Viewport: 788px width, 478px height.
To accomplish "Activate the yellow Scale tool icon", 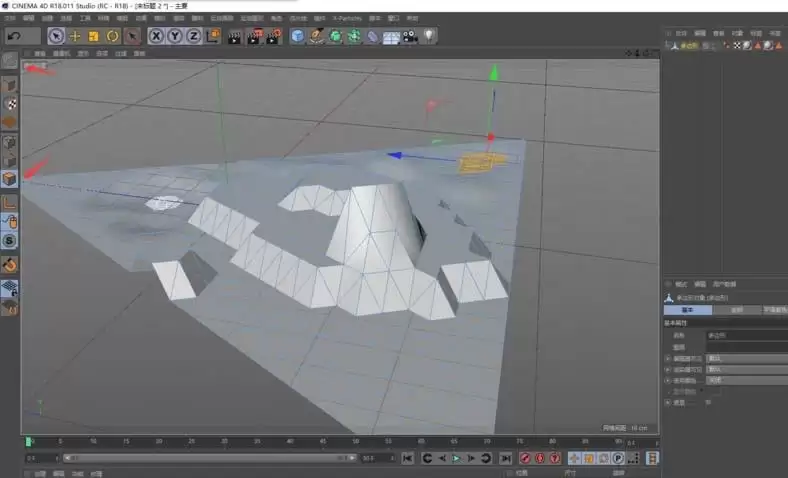I will (94, 36).
